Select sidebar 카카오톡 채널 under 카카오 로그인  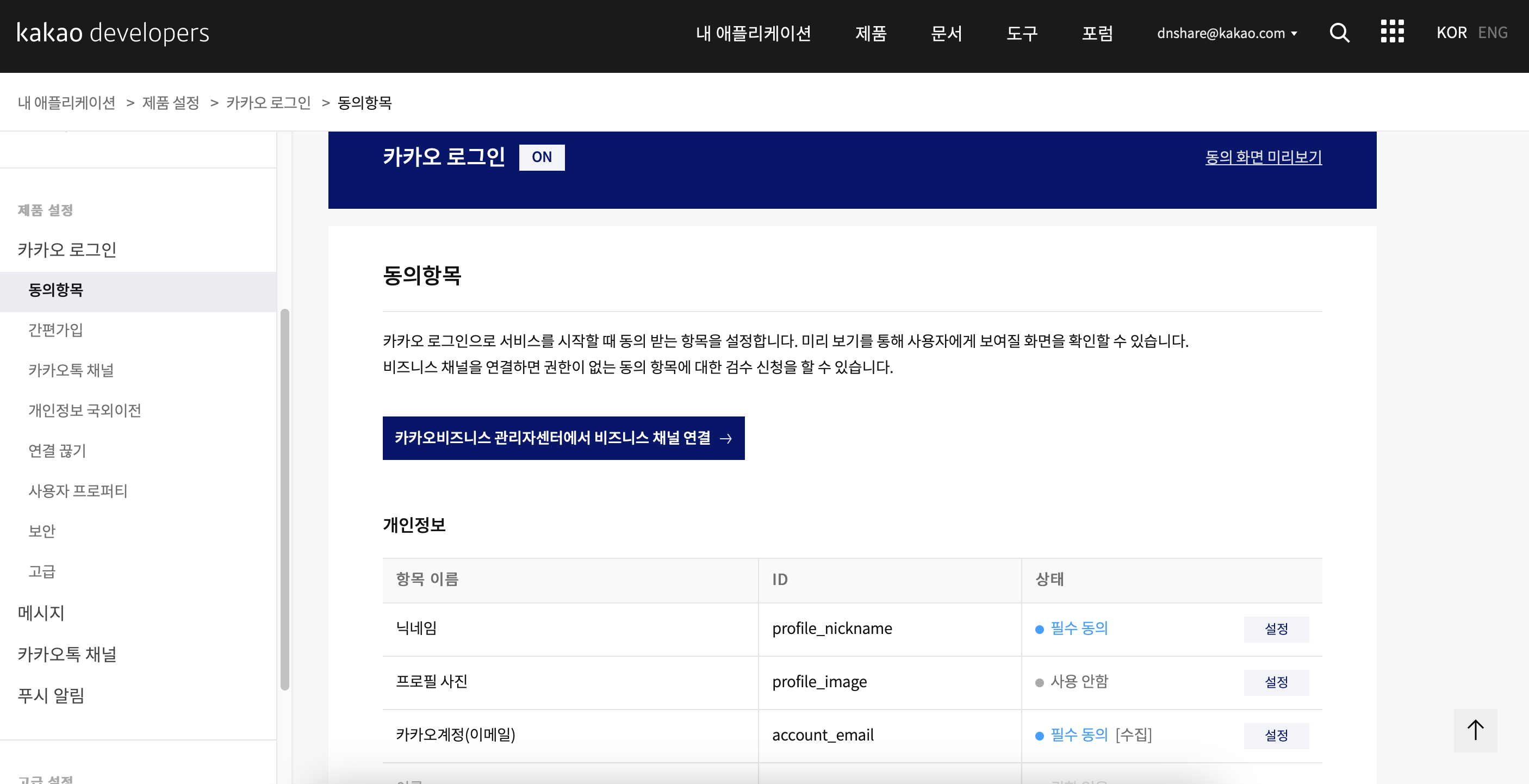click(x=71, y=370)
